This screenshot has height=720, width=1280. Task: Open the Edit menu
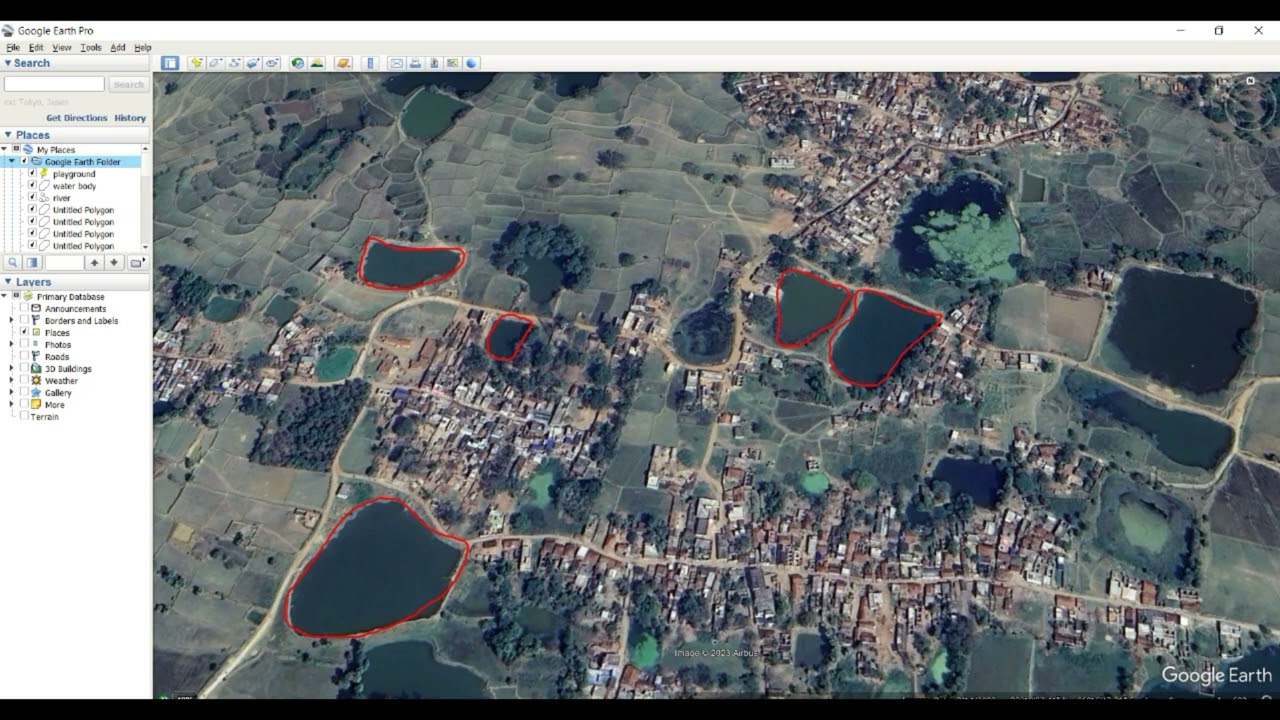click(x=36, y=47)
